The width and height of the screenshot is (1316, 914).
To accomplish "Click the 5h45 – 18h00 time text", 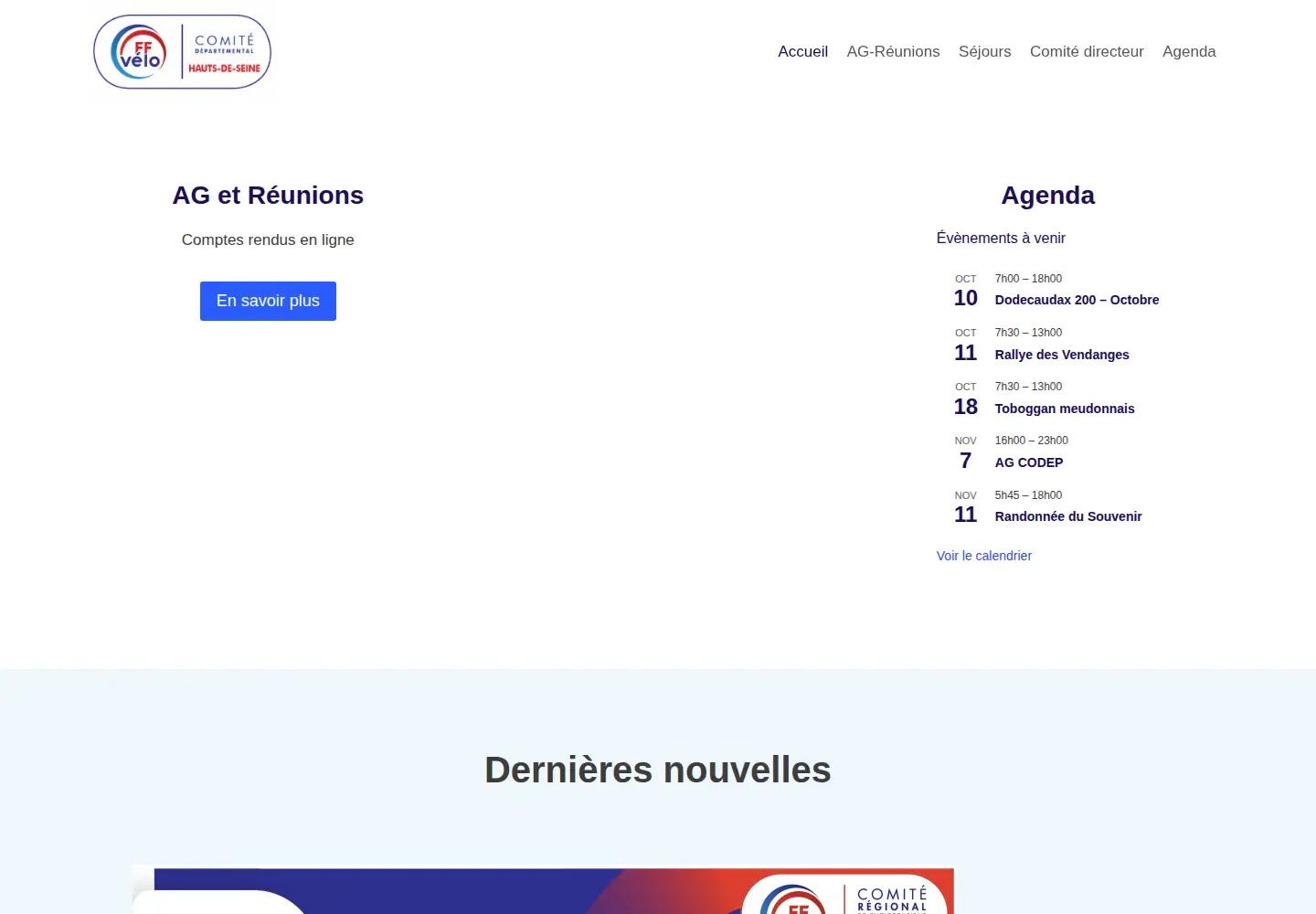I will pyautogui.click(x=1028, y=495).
